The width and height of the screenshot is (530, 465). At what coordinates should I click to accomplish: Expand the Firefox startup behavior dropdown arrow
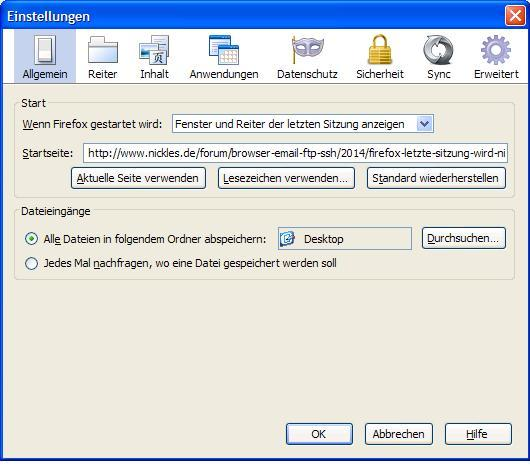[424, 124]
